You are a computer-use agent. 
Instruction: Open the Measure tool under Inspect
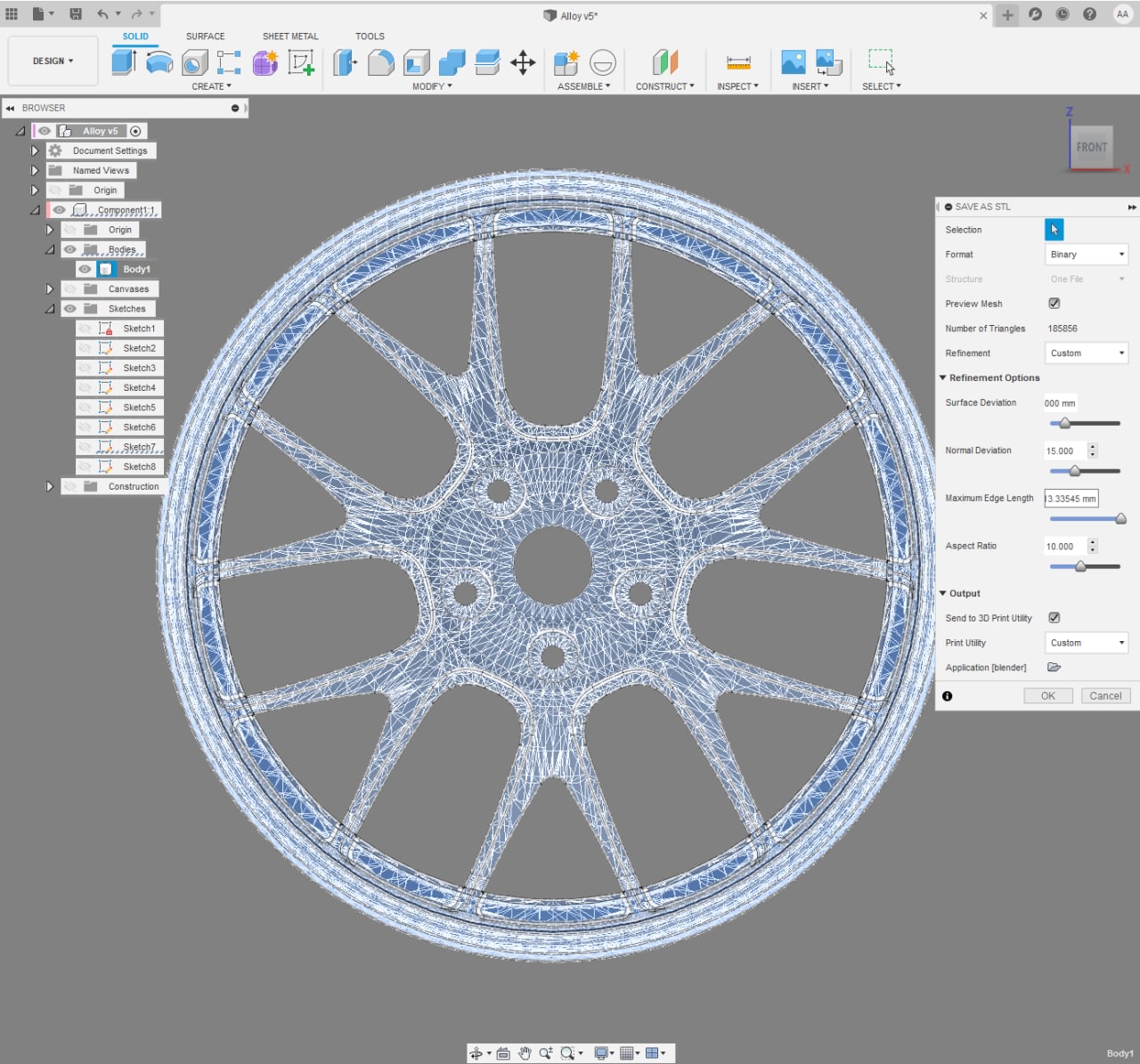tap(738, 62)
